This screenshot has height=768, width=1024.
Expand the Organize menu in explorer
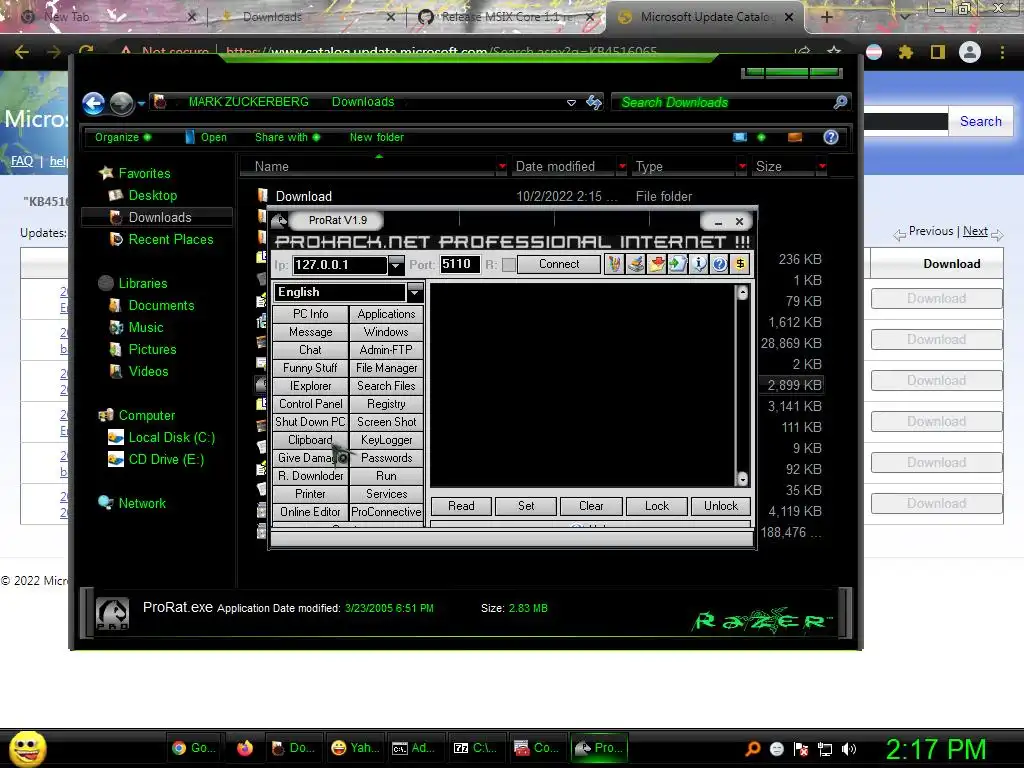click(x=123, y=137)
